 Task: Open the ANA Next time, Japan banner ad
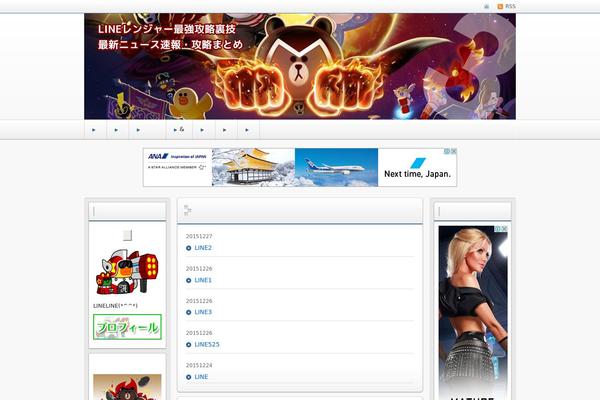pyautogui.click(x=300, y=167)
